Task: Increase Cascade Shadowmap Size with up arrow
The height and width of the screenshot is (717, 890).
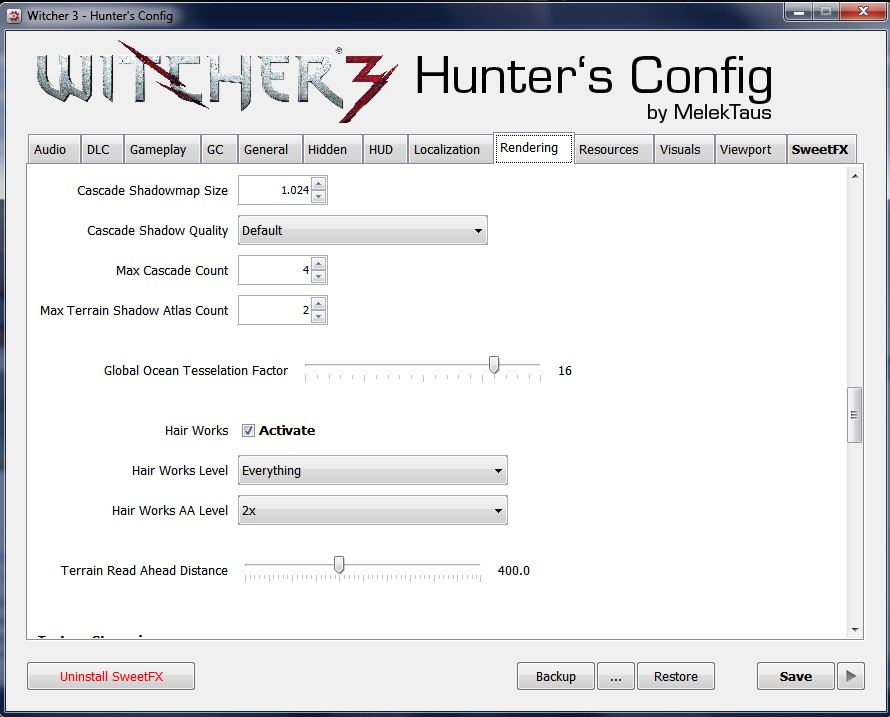Action: tap(318, 184)
